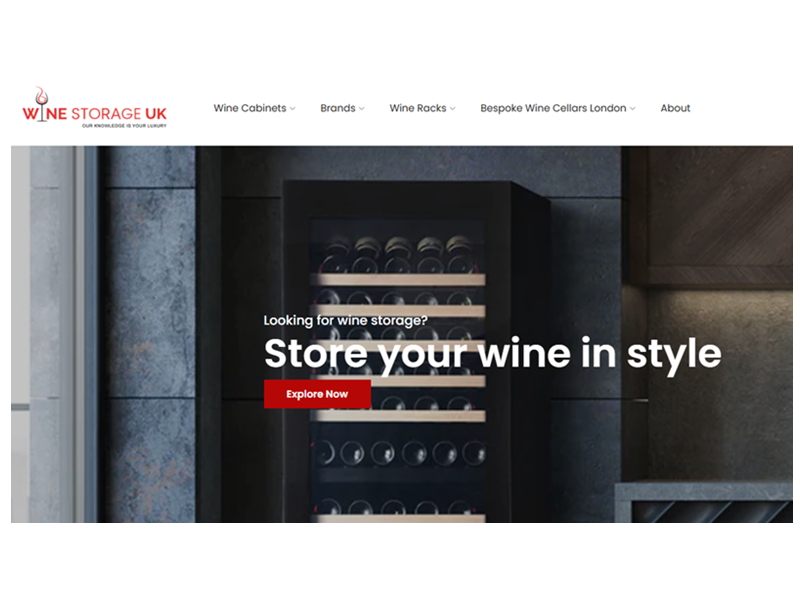Select Wine Racks in the navigation
Viewport: 800px width, 600px height.
[418, 108]
